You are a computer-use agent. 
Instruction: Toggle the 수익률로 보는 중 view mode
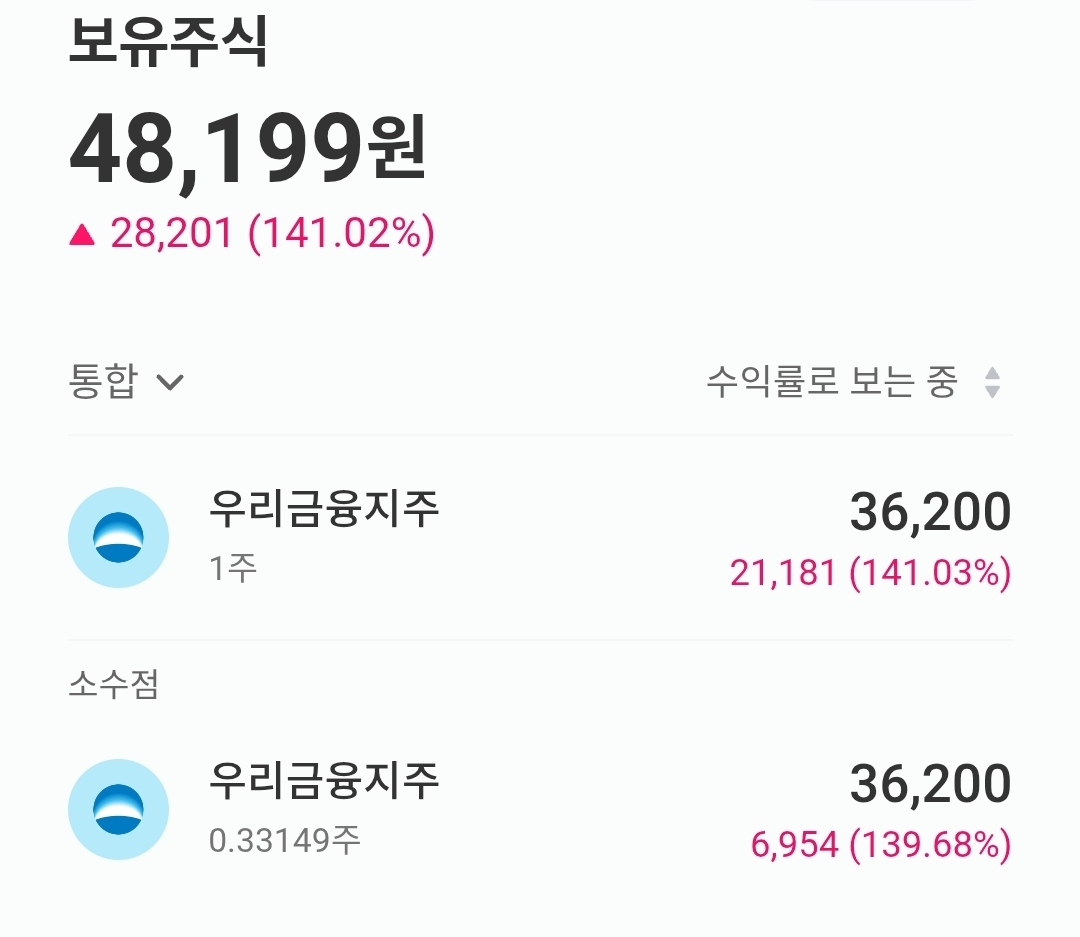(x=832, y=382)
